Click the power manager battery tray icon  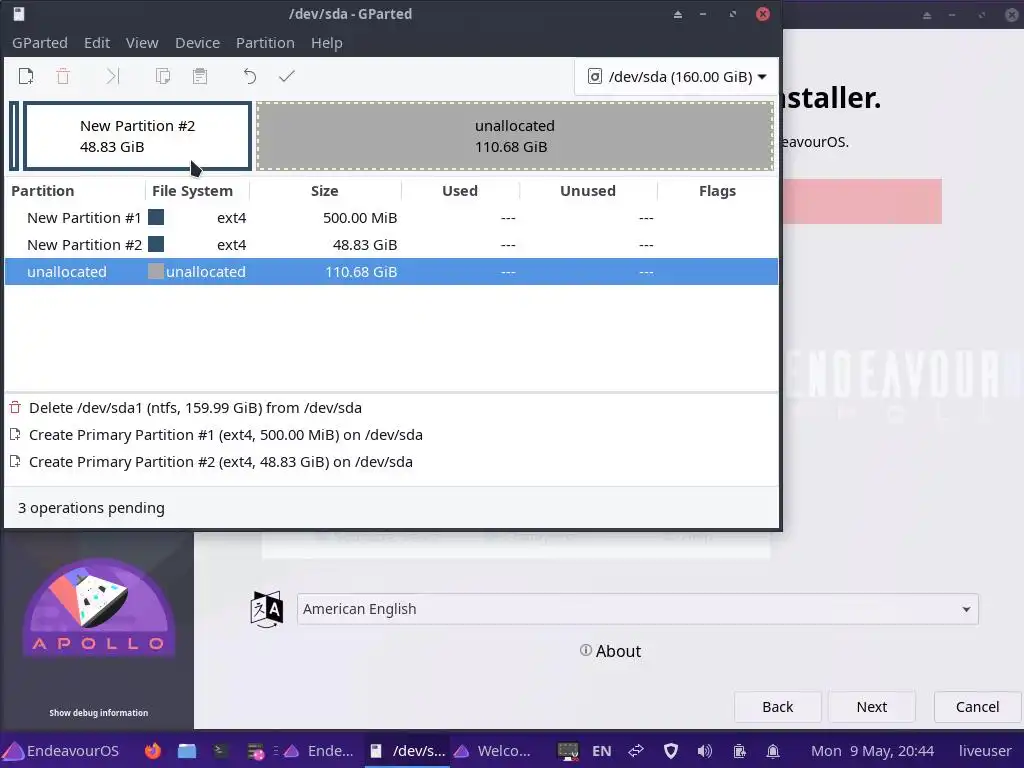(x=739, y=751)
